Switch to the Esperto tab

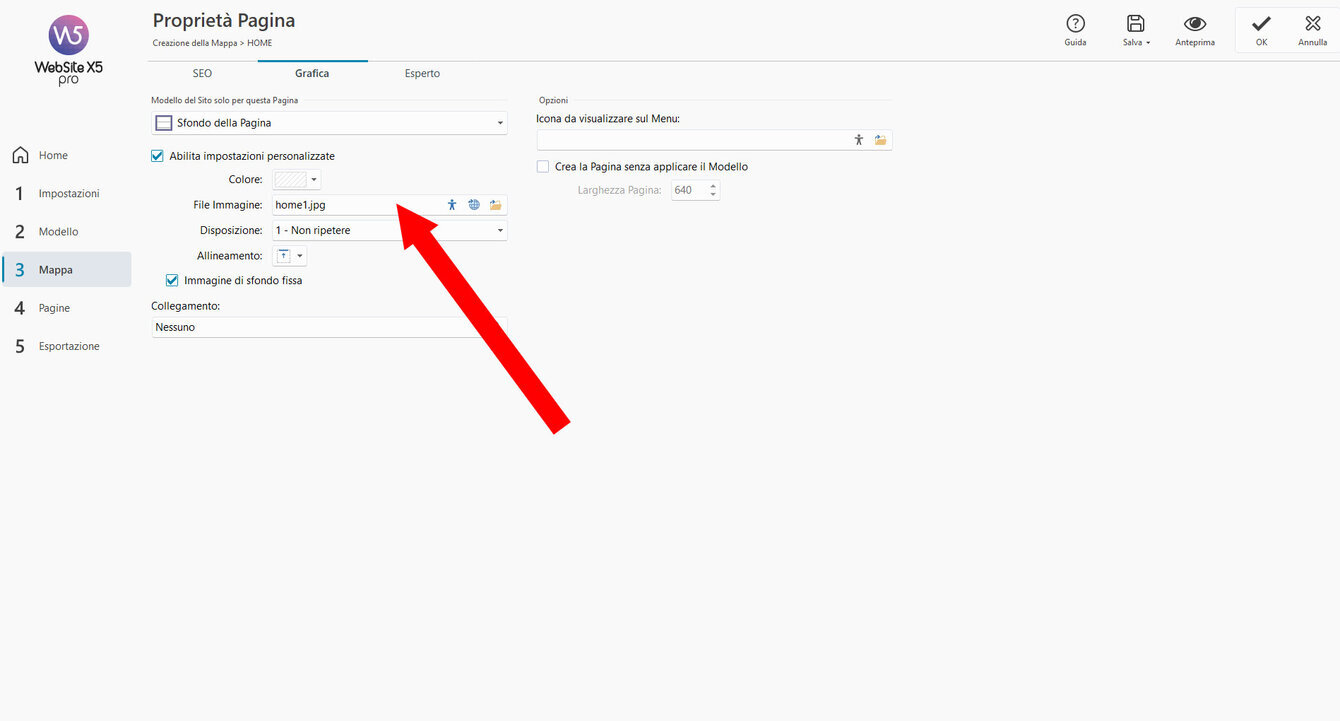pyautogui.click(x=422, y=74)
